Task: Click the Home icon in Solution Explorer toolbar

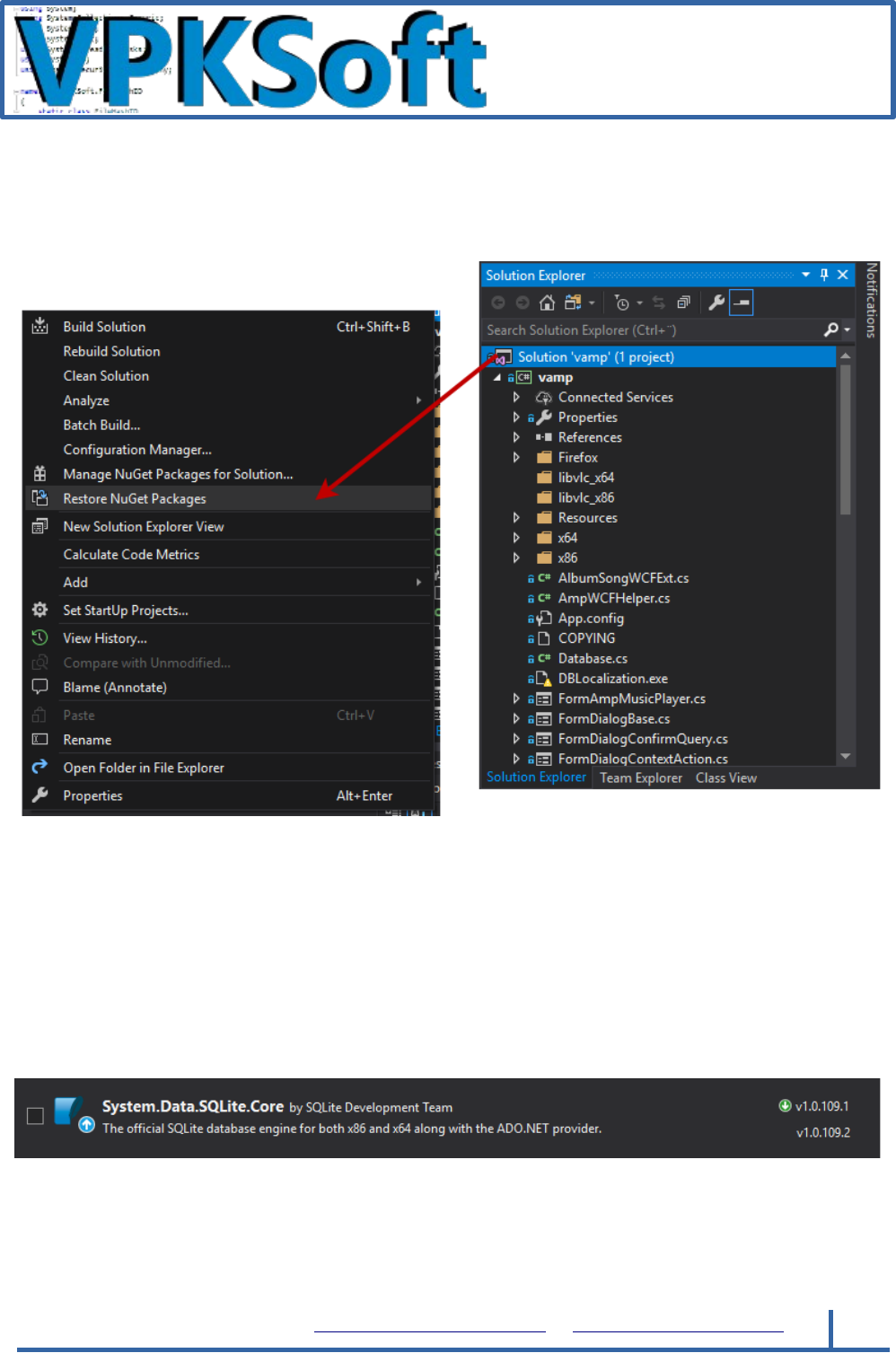Action: [x=547, y=303]
